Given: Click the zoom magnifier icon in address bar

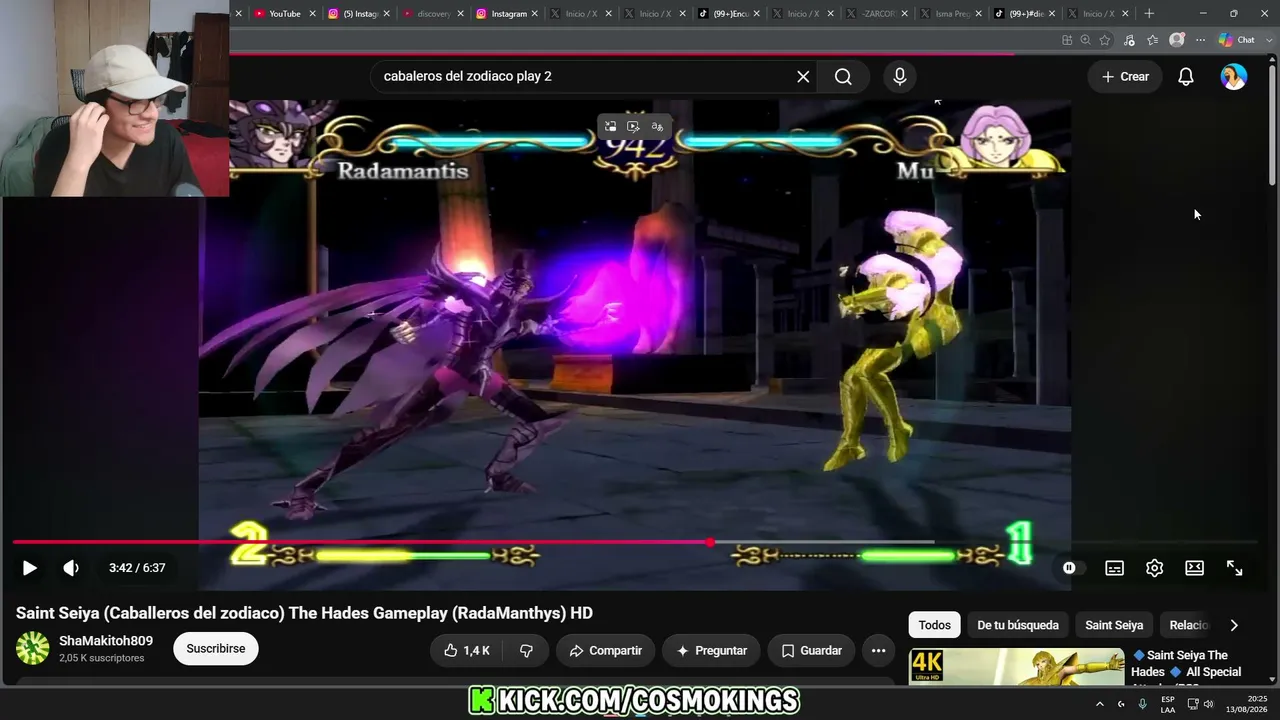Looking at the screenshot, I should point(1085,40).
